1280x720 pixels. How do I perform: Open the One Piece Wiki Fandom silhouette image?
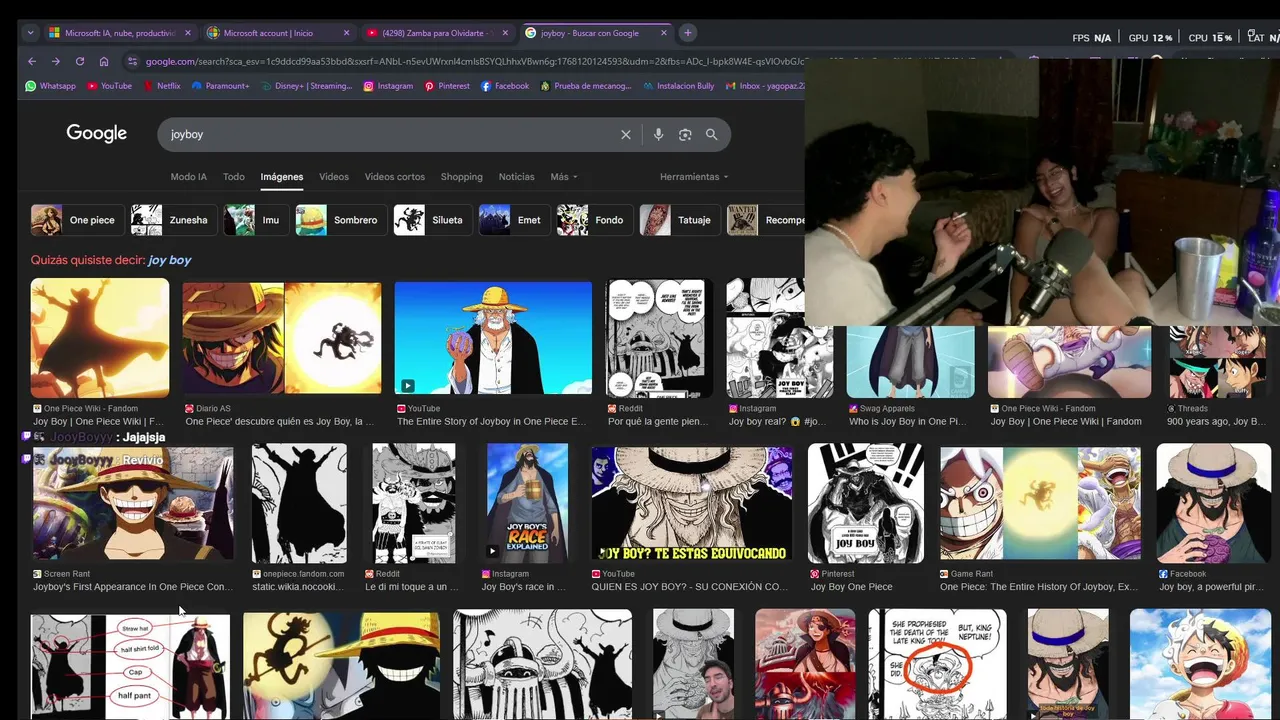tap(100, 338)
